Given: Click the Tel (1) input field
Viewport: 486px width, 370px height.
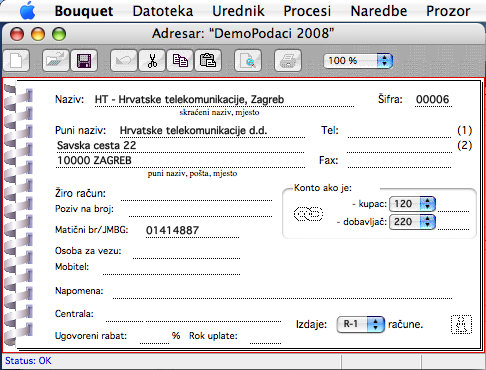Looking at the screenshot, I should tap(399, 131).
